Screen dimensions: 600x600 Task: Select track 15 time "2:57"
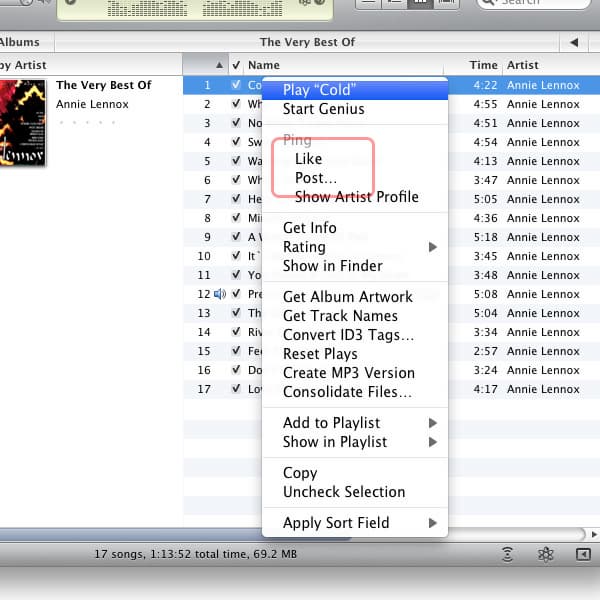[485, 351]
